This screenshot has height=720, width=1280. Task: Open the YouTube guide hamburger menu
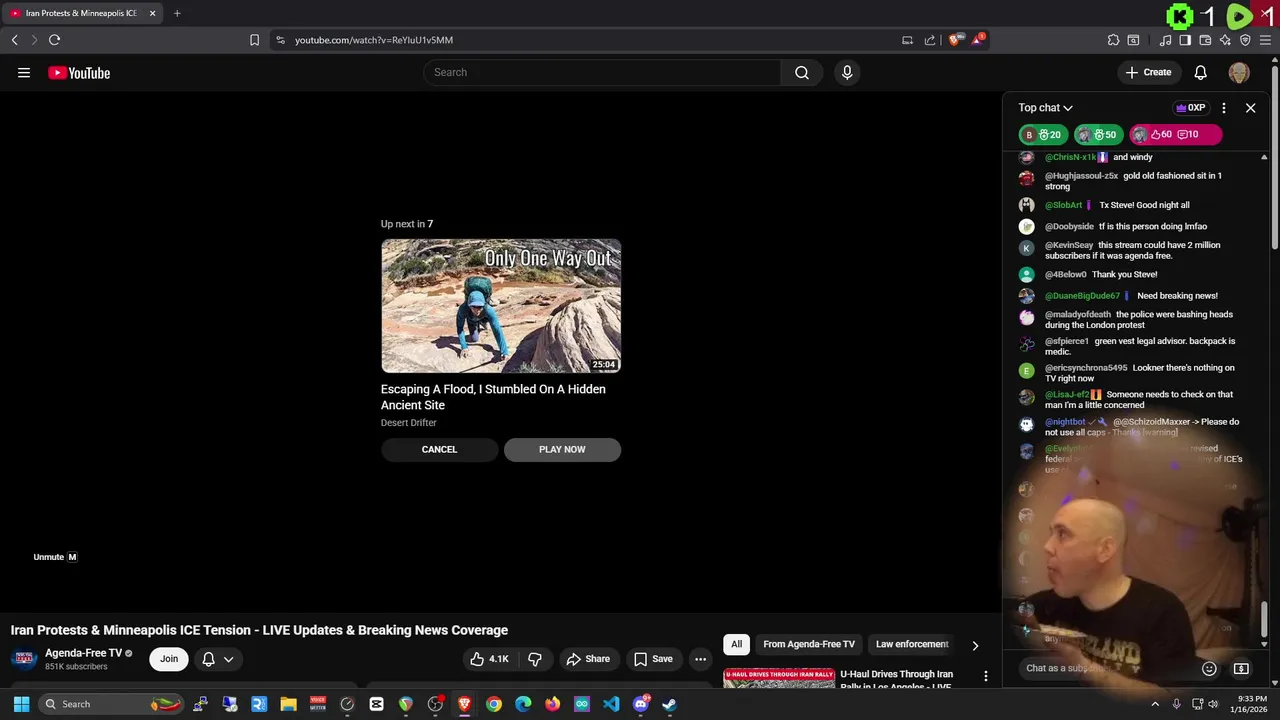pos(24,72)
